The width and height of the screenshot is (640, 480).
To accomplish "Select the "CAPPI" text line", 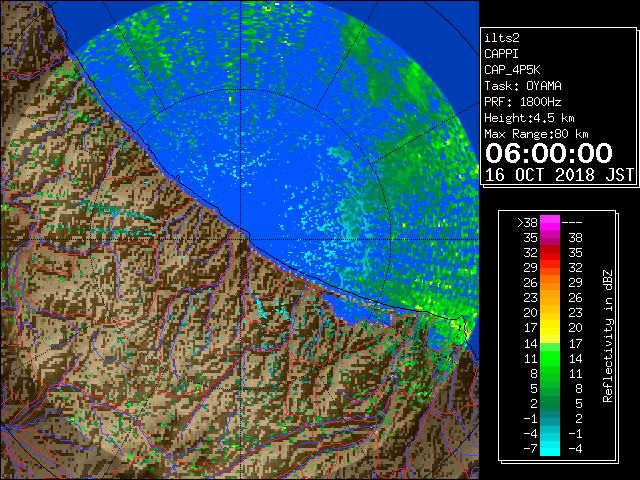I will coord(501,54).
